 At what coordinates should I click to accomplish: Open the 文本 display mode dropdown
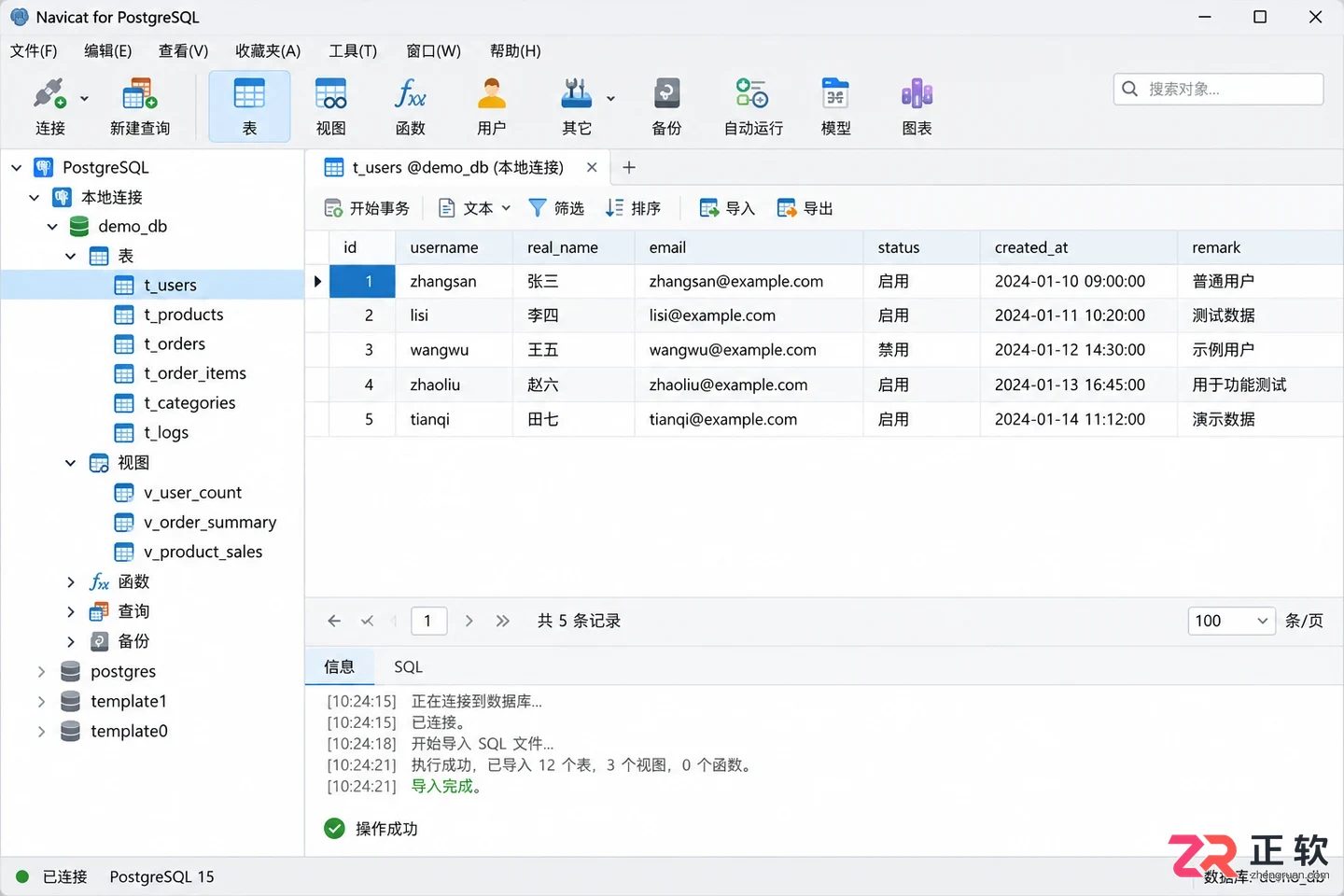tap(474, 208)
